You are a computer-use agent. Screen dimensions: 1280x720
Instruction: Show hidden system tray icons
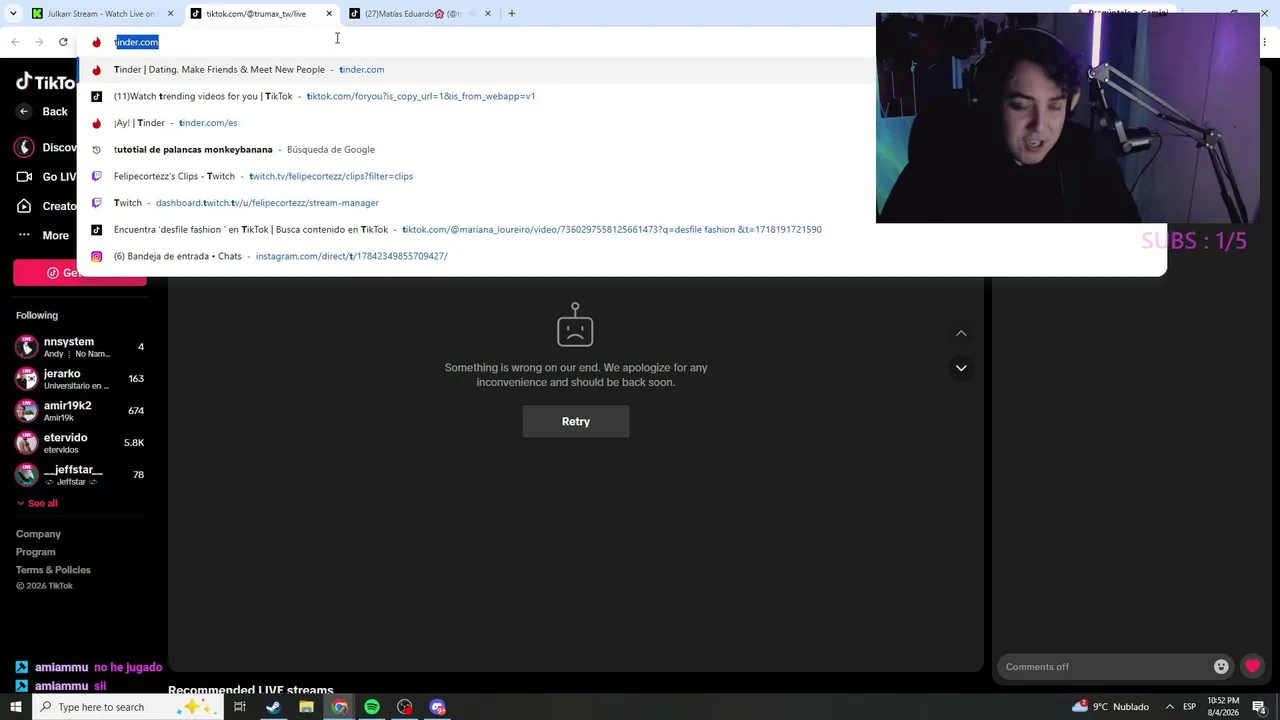tap(1169, 707)
